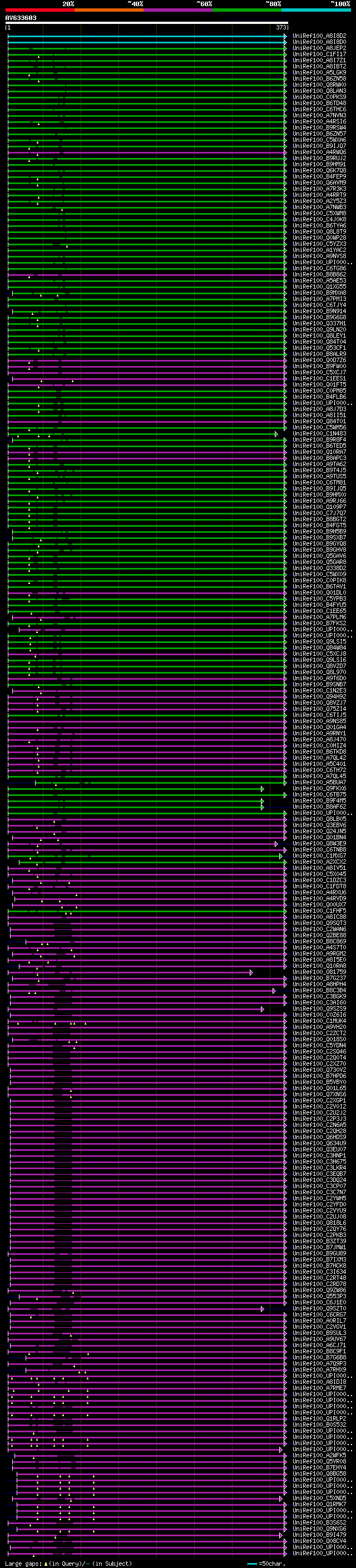Click the UniRef100_Q08CV4 label
Screen dimensions: 356x1568
319,1541
